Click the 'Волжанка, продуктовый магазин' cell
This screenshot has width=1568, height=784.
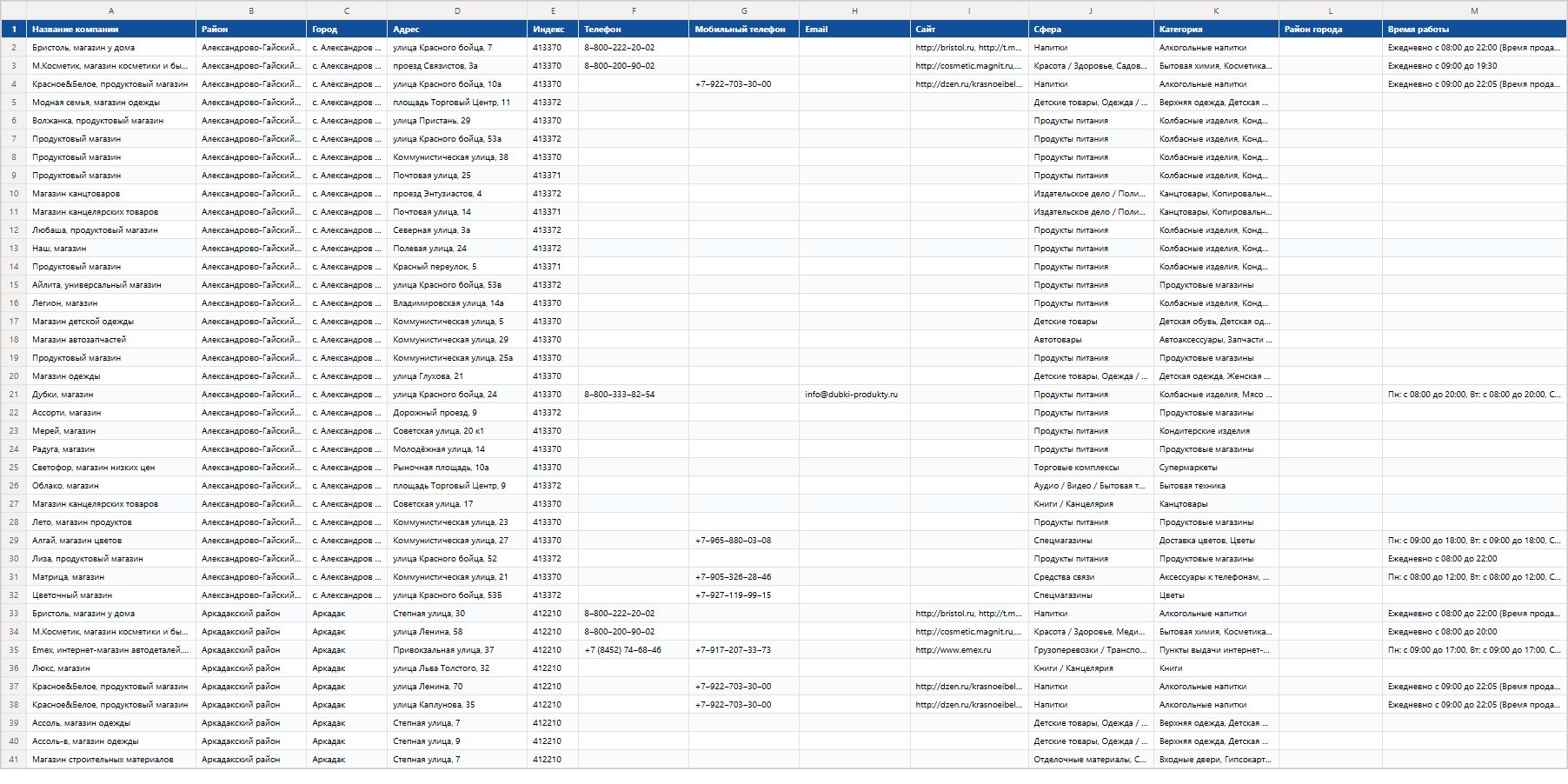coord(111,121)
